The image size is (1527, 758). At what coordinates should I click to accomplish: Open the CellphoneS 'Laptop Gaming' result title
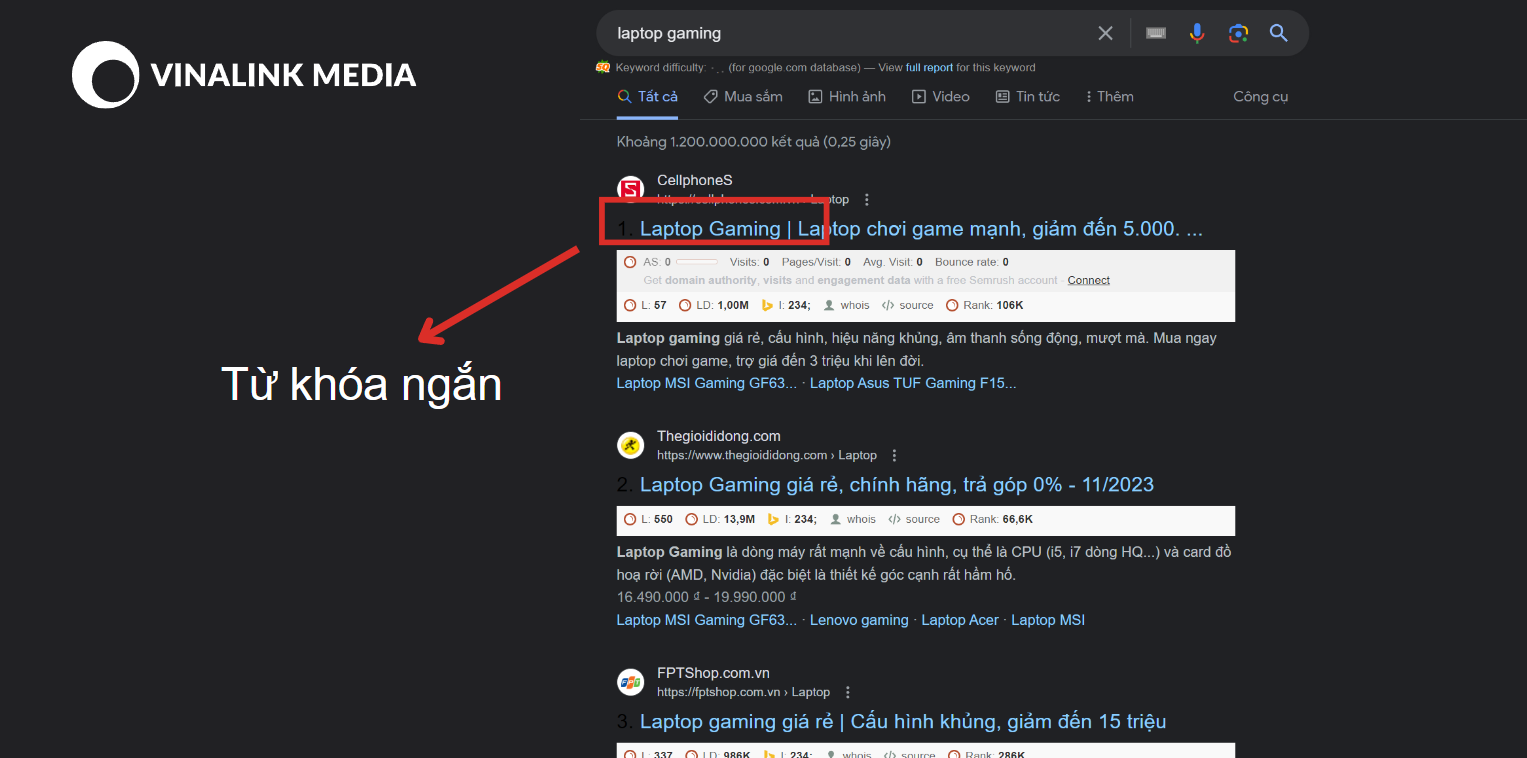coord(921,229)
